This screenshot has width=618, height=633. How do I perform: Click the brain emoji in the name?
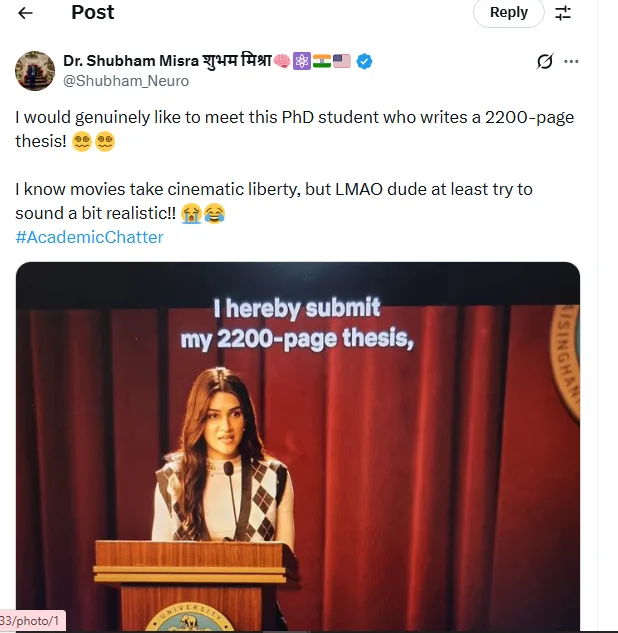281,61
